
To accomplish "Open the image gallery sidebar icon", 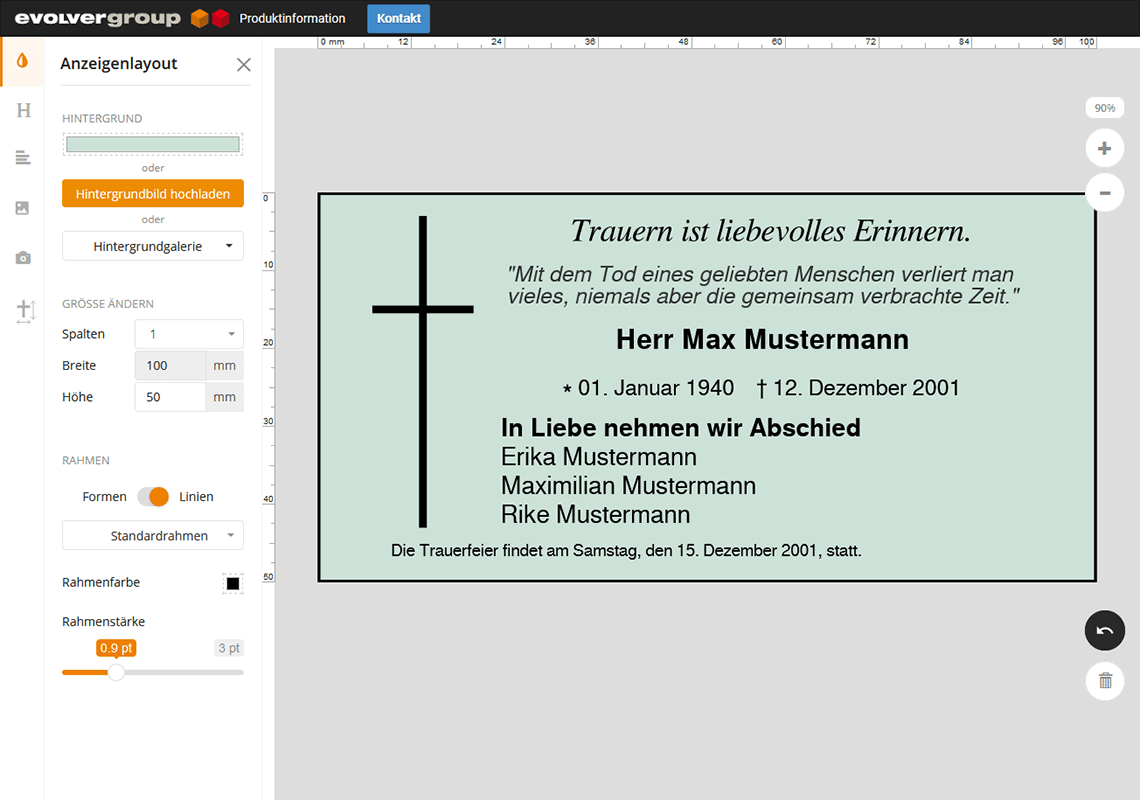I will [23, 208].
